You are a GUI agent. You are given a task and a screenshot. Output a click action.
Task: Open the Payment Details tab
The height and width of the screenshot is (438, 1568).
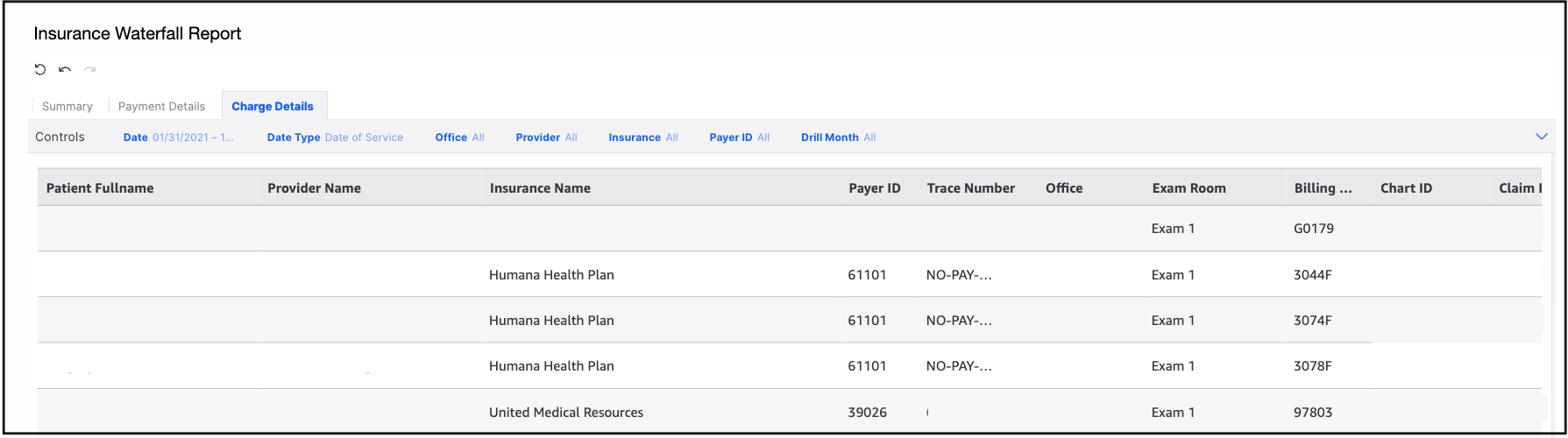tap(161, 106)
